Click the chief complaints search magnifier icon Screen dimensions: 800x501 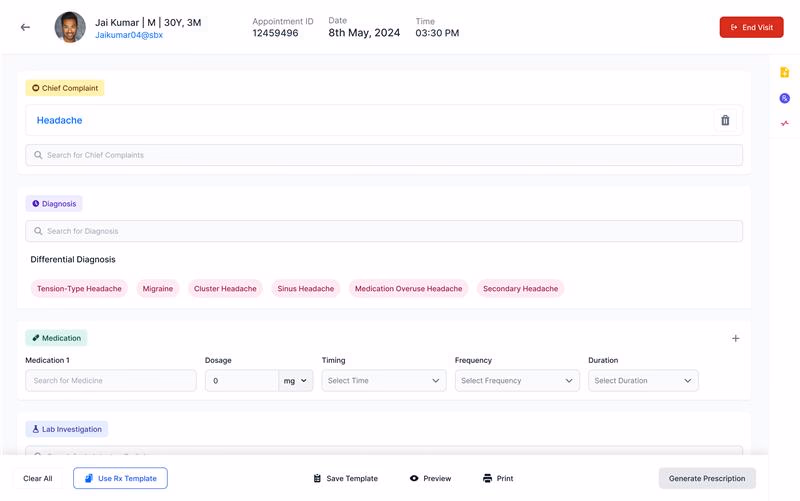click(x=38, y=155)
